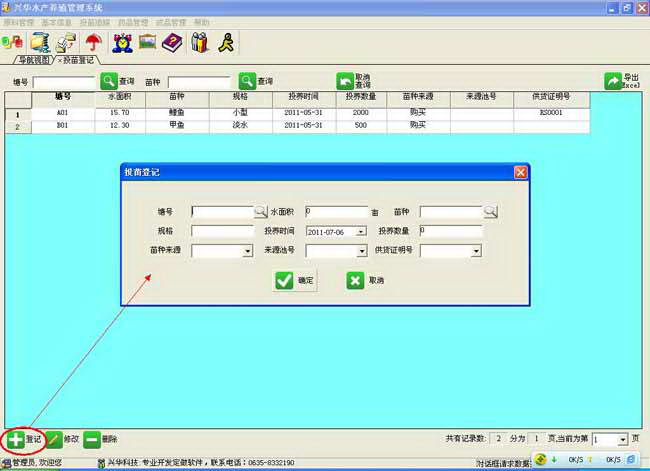Click the people group toolbar icon

[200, 43]
